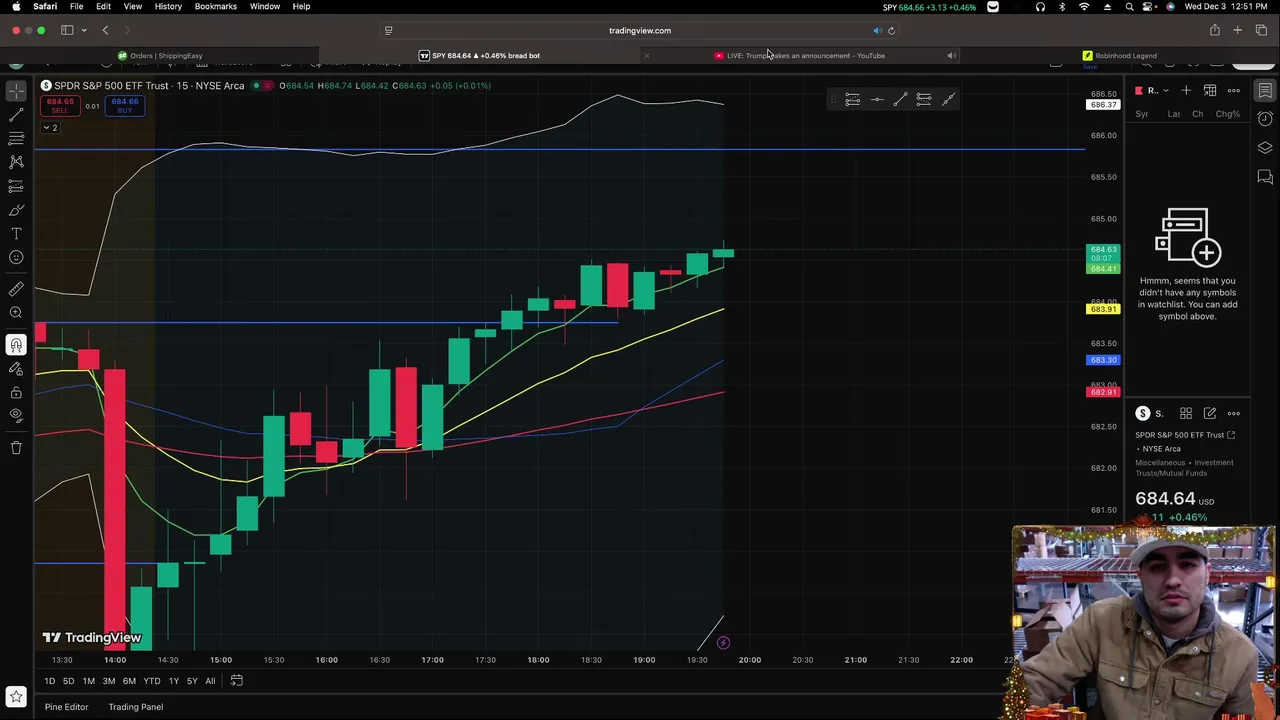Open the go to date calendar icon
The width and height of the screenshot is (1280, 720).
pyautogui.click(x=236, y=681)
